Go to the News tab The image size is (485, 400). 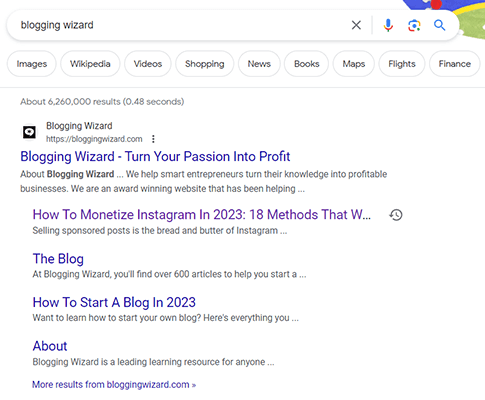259,64
